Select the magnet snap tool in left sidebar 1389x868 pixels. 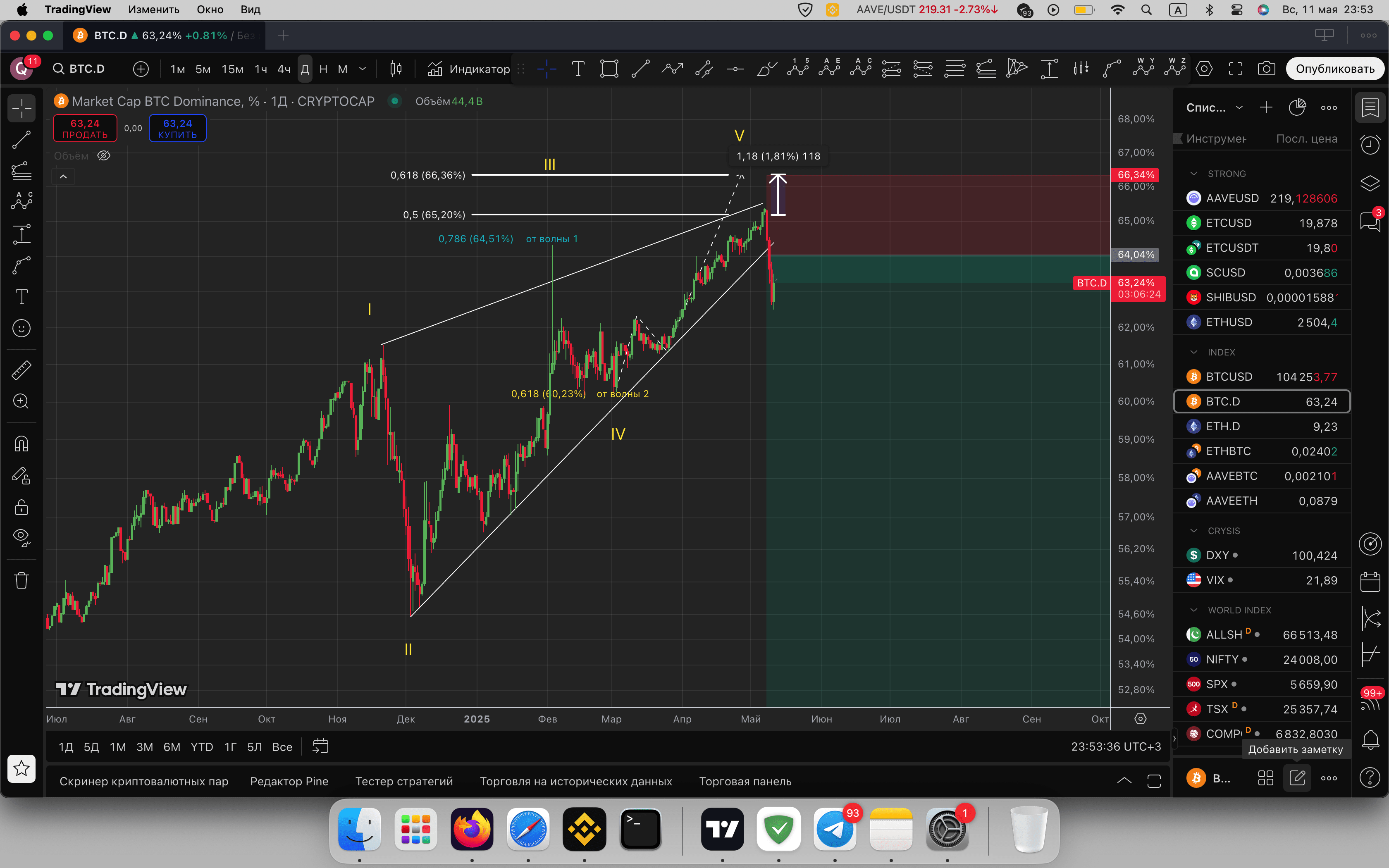tap(21, 444)
